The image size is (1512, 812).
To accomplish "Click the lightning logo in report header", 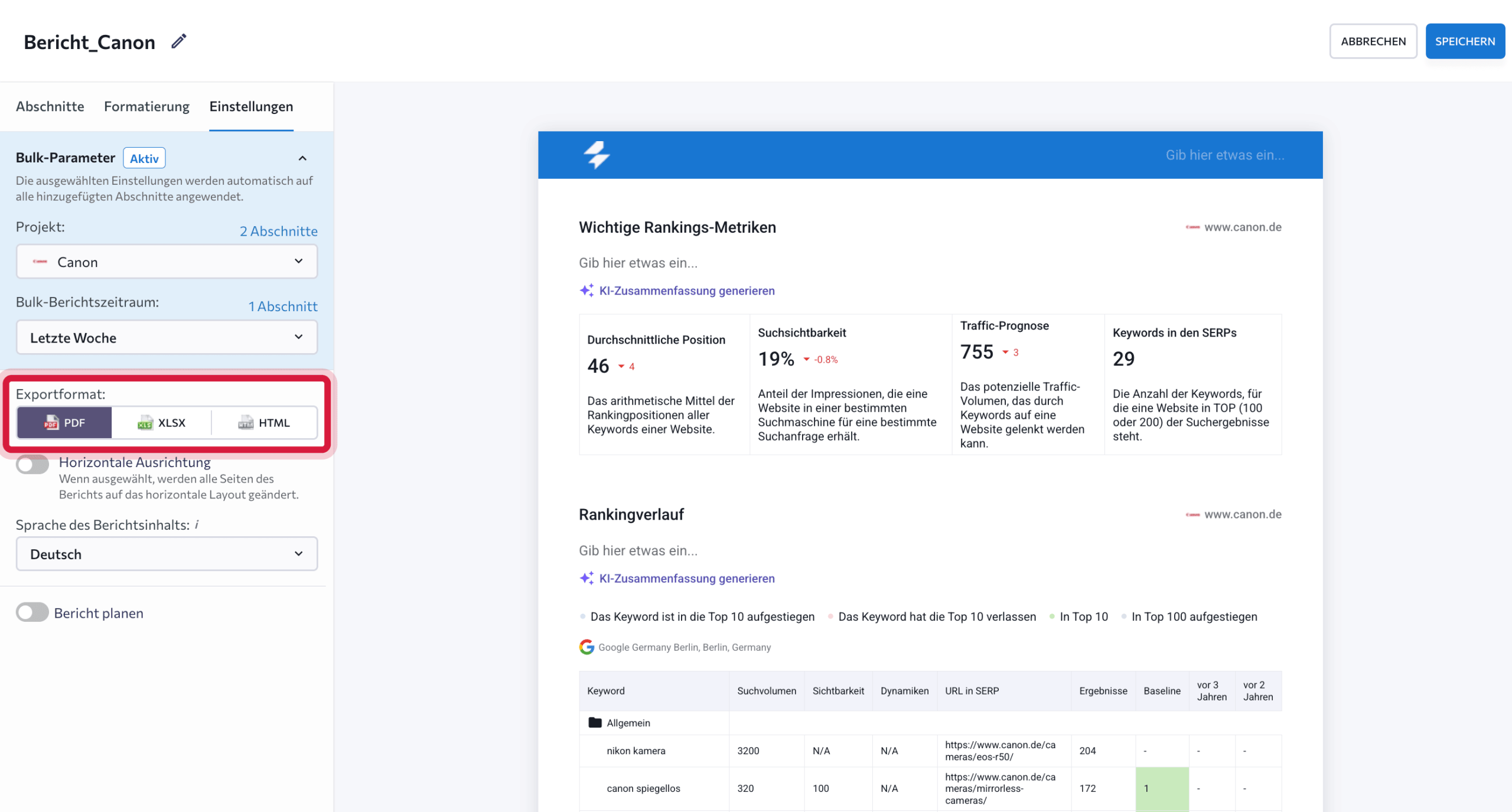I will coord(597,155).
